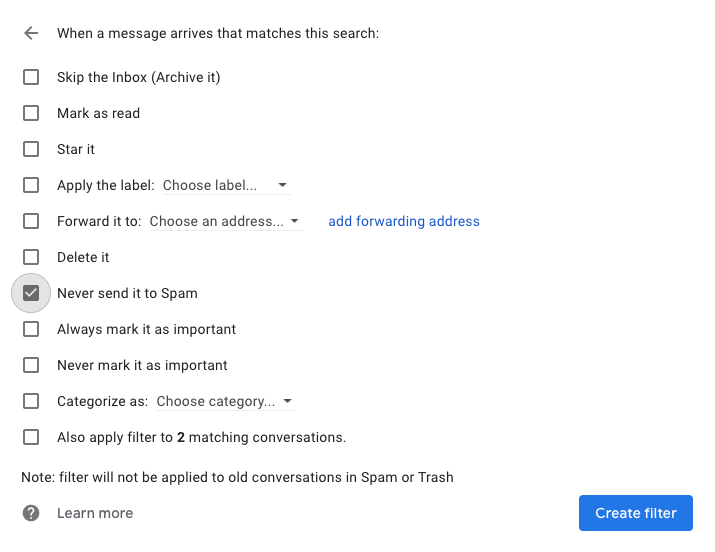Tick the Star it checkbox
Screen dimensions: 715x552
coord(31,149)
